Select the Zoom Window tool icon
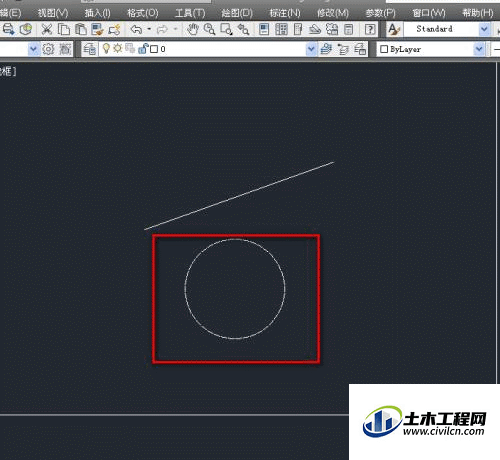This screenshot has height=460, width=500. click(226, 30)
